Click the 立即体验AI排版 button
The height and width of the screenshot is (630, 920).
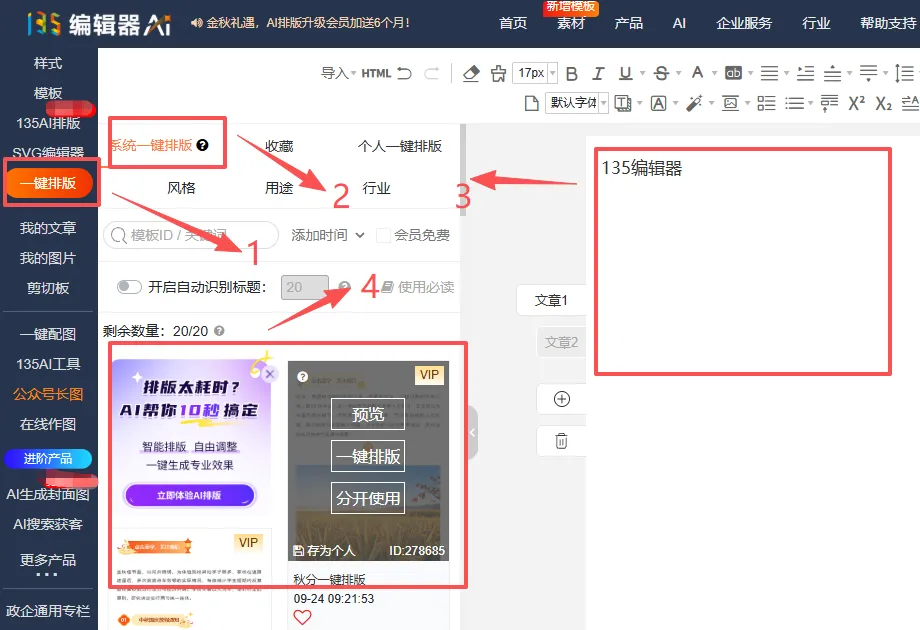pyautogui.click(x=190, y=495)
